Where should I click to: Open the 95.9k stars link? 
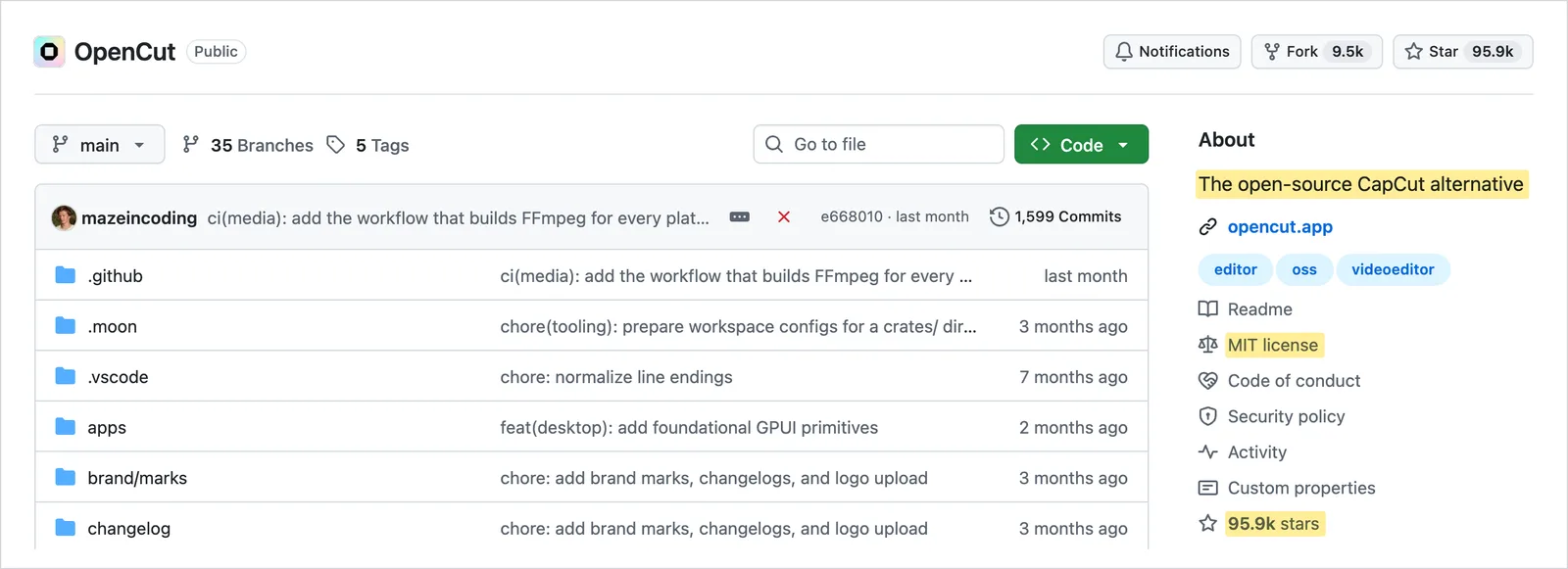pos(1273,524)
